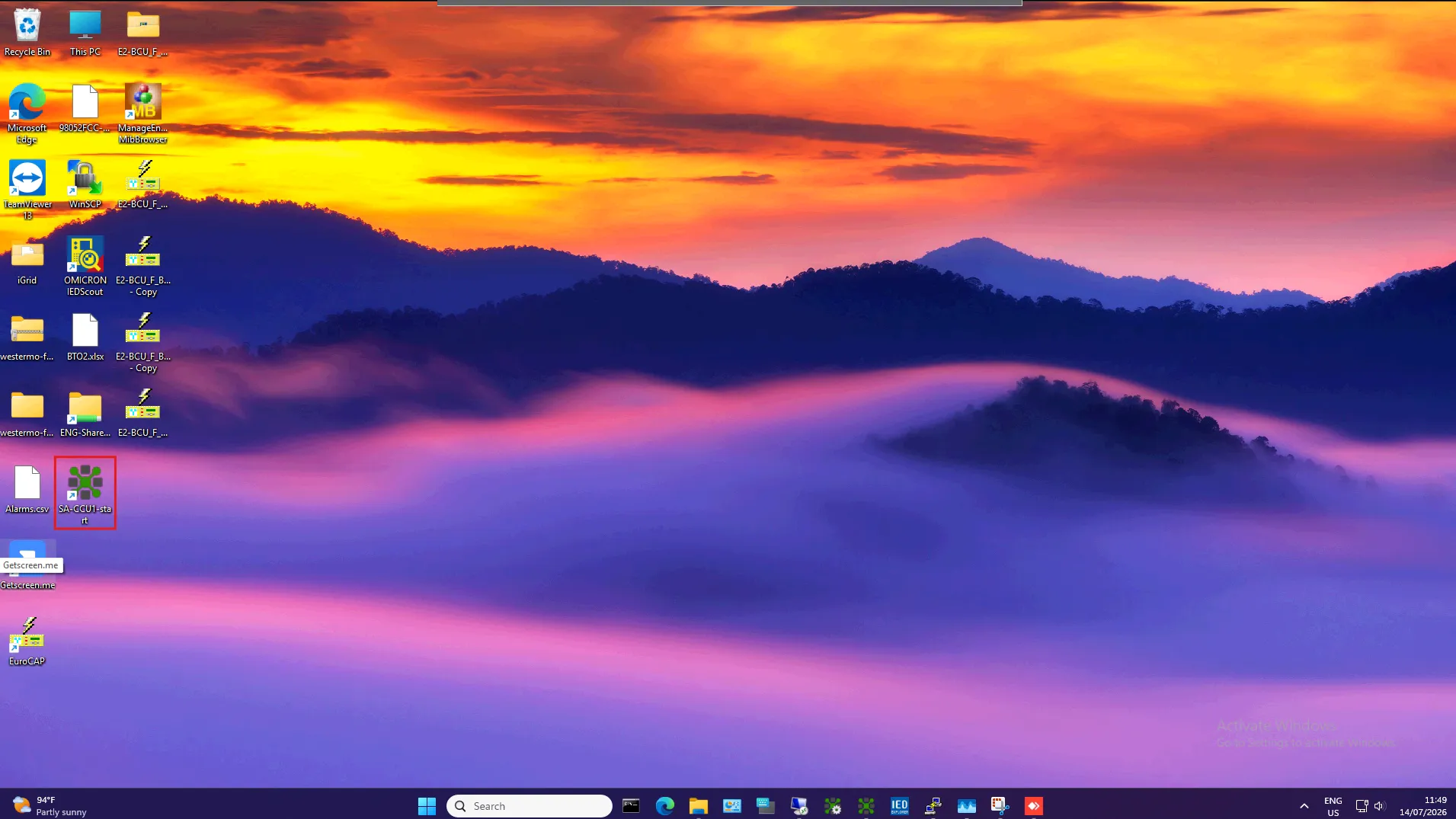Select the Alarms.csv file
Image resolution: width=1456 pixels, height=819 pixels.
click(x=27, y=489)
